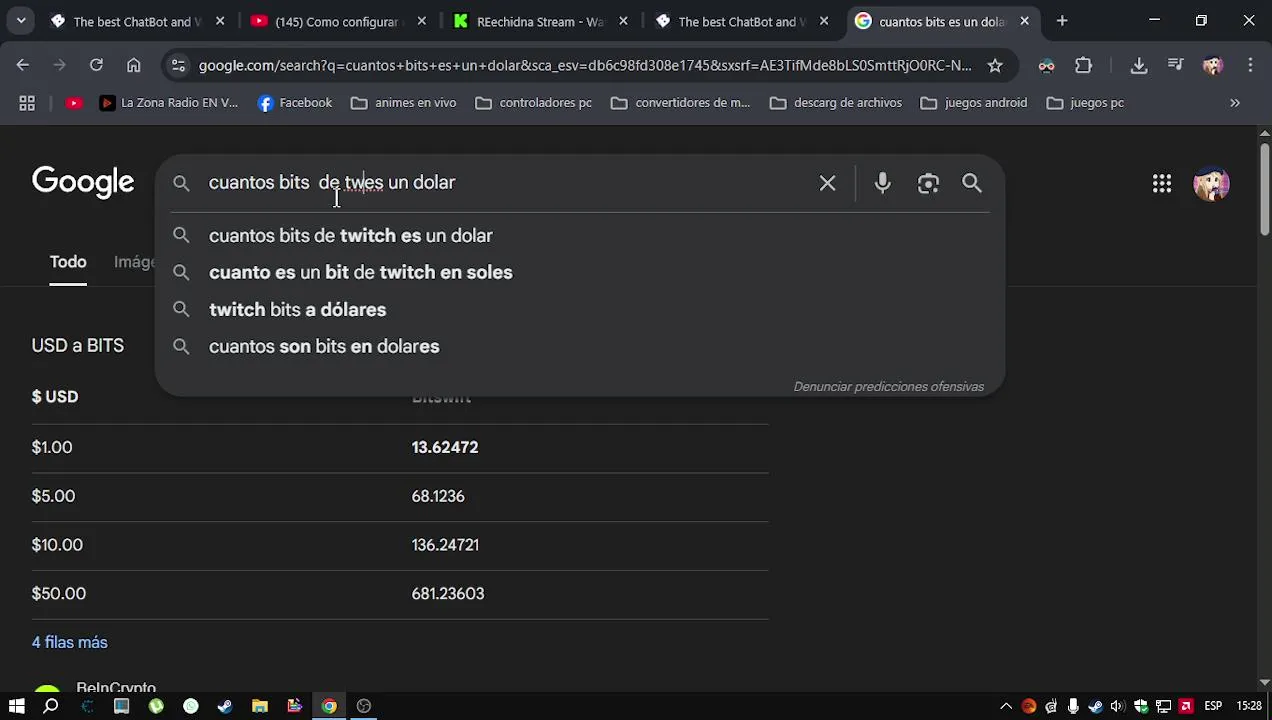Image resolution: width=1272 pixels, height=720 pixels.
Task: Show hidden system tray icons
Action: [1006, 707]
